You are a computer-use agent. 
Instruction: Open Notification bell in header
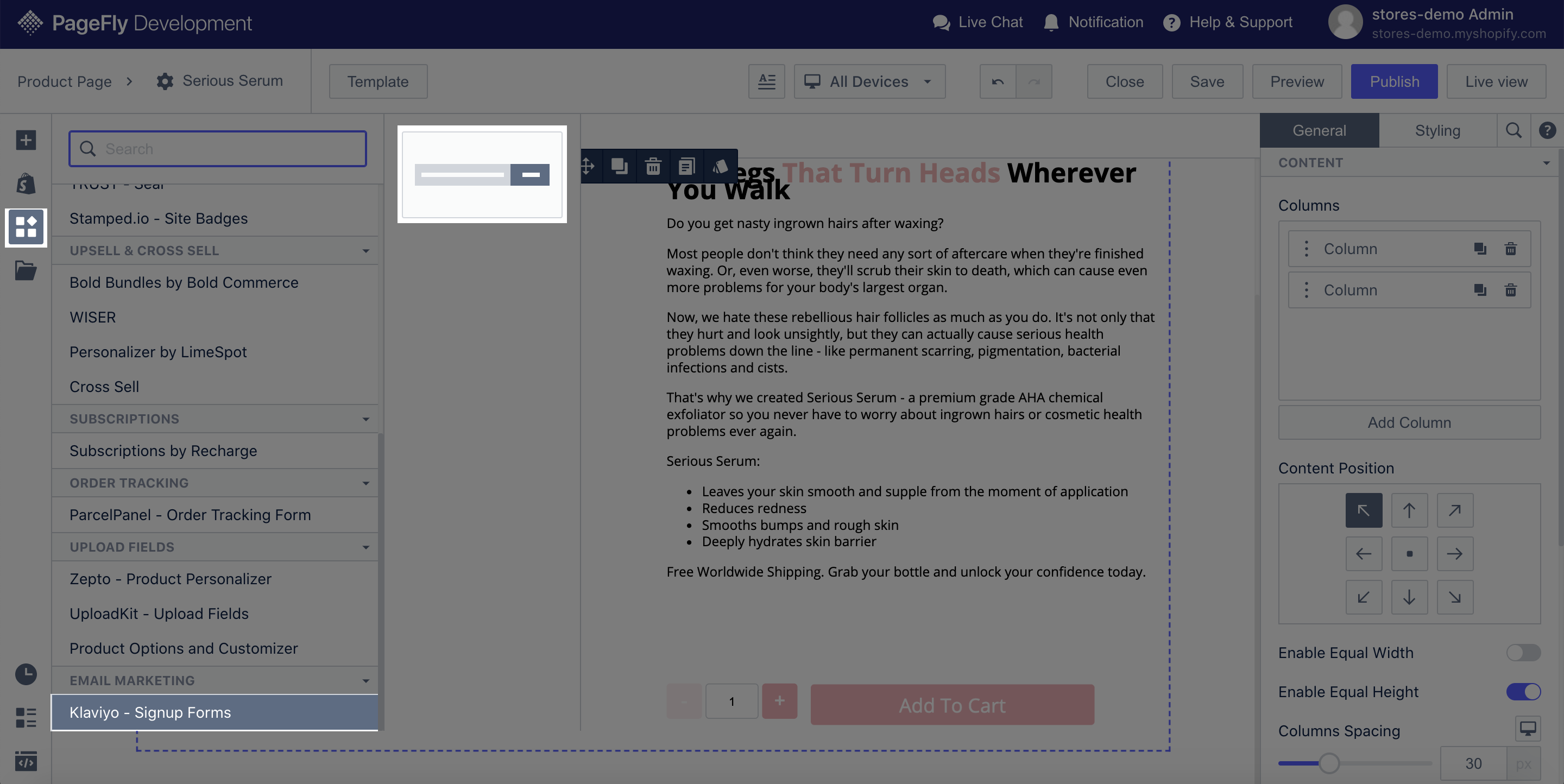tap(1093, 22)
